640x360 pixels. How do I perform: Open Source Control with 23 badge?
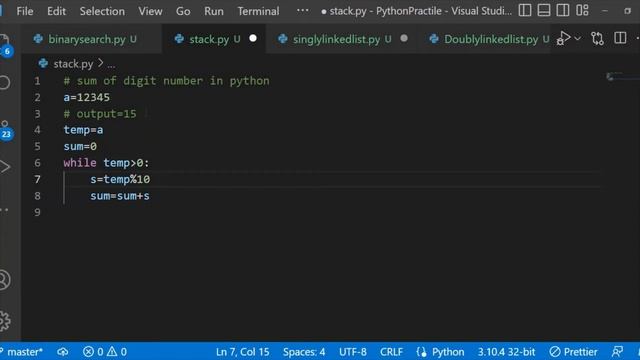[6, 130]
